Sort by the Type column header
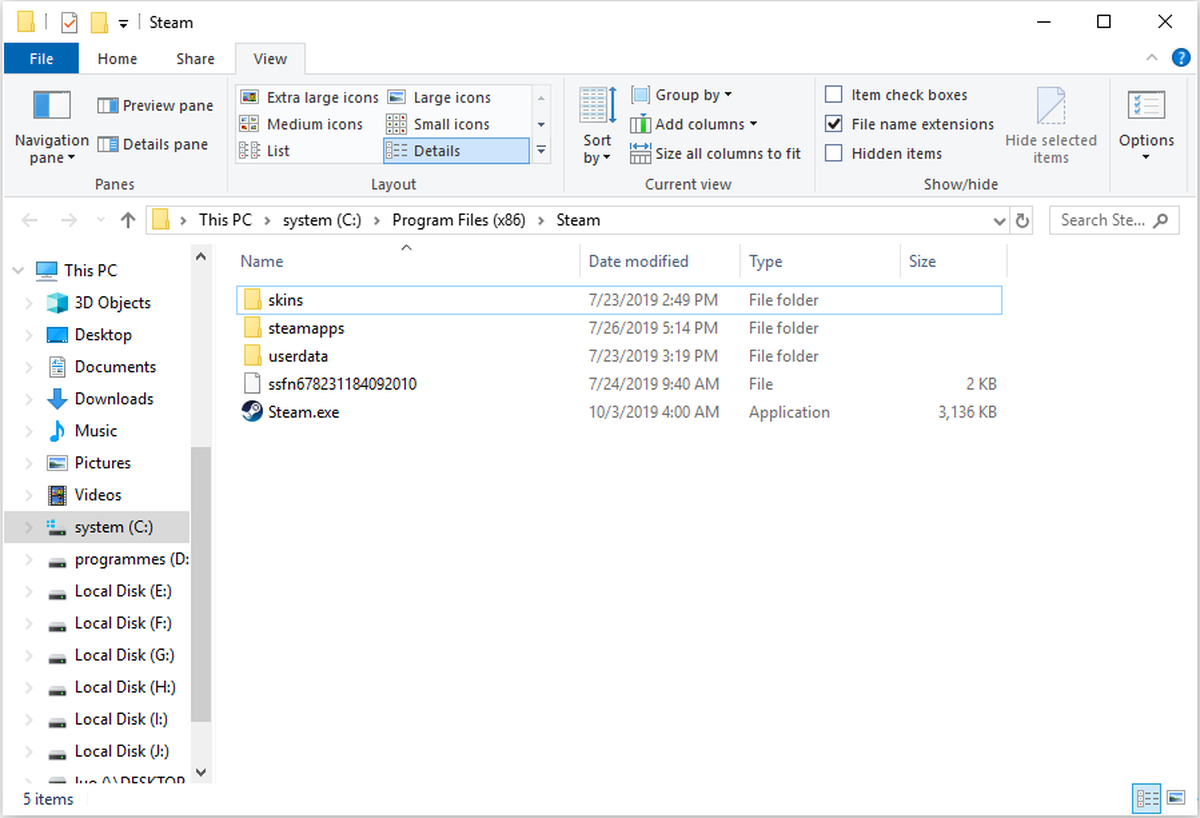This screenshot has width=1200, height=818. (x=820, y=261)
